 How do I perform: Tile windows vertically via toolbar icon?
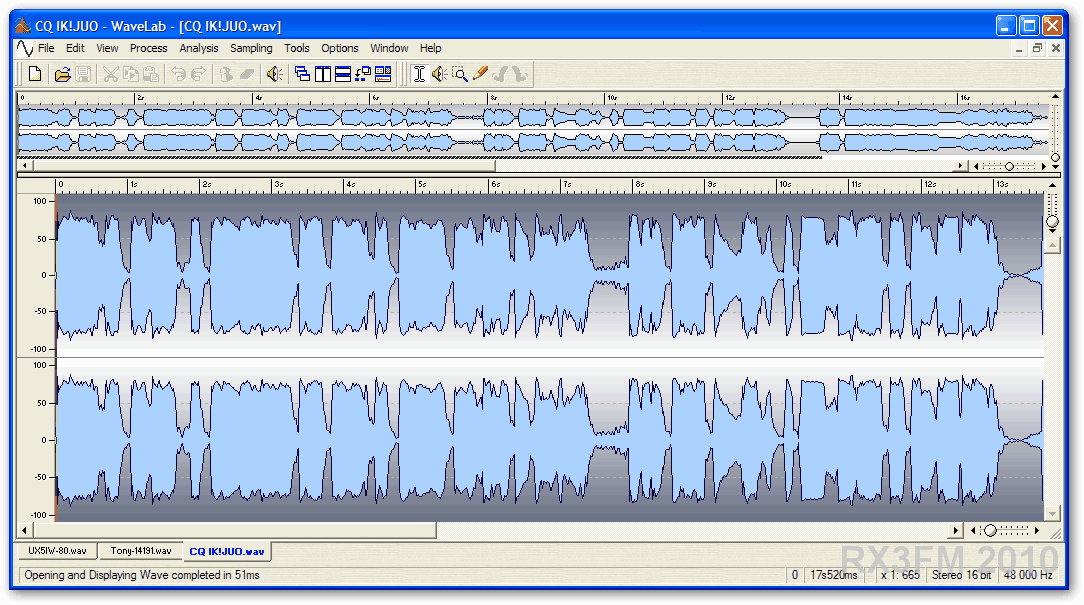click(x=323, y=74)
